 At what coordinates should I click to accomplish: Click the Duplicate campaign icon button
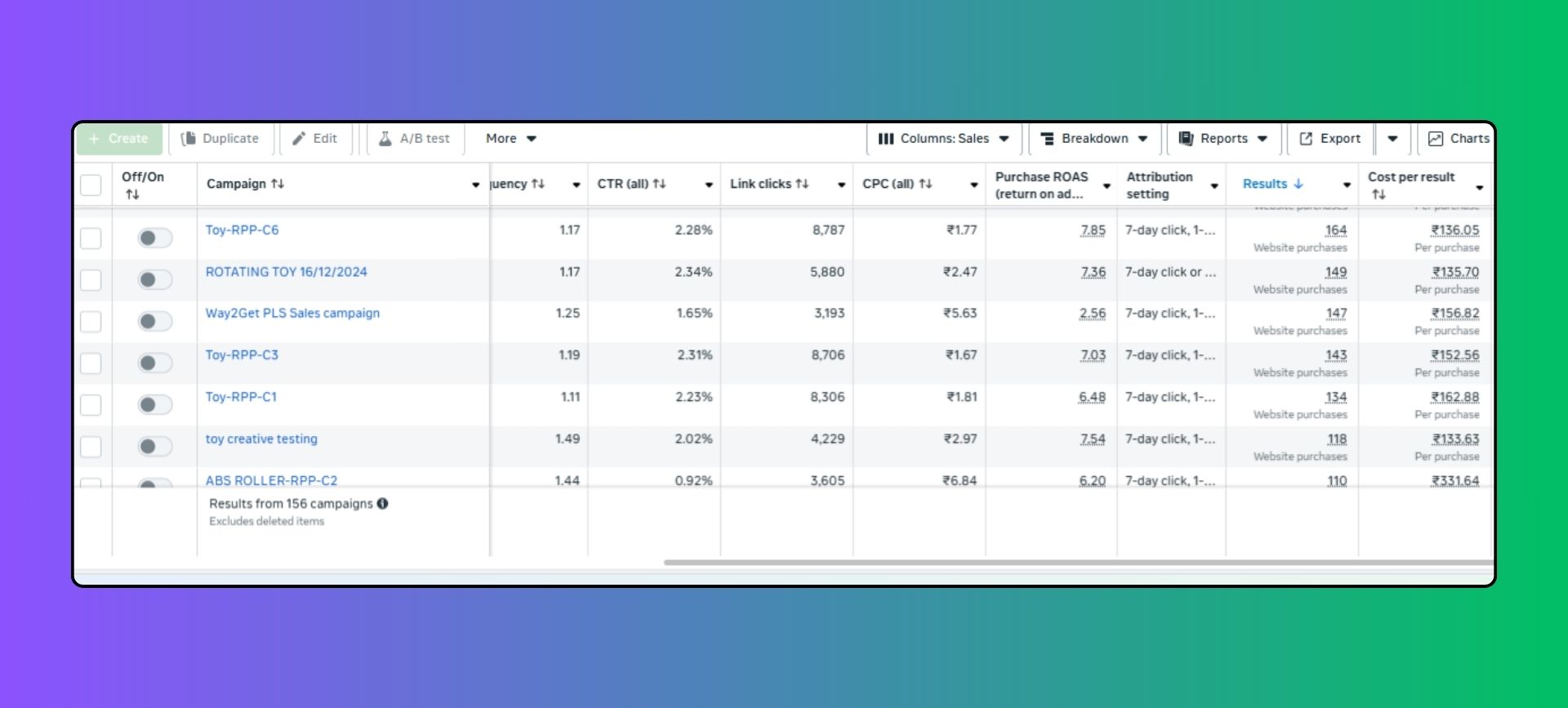tap(189, 139)
